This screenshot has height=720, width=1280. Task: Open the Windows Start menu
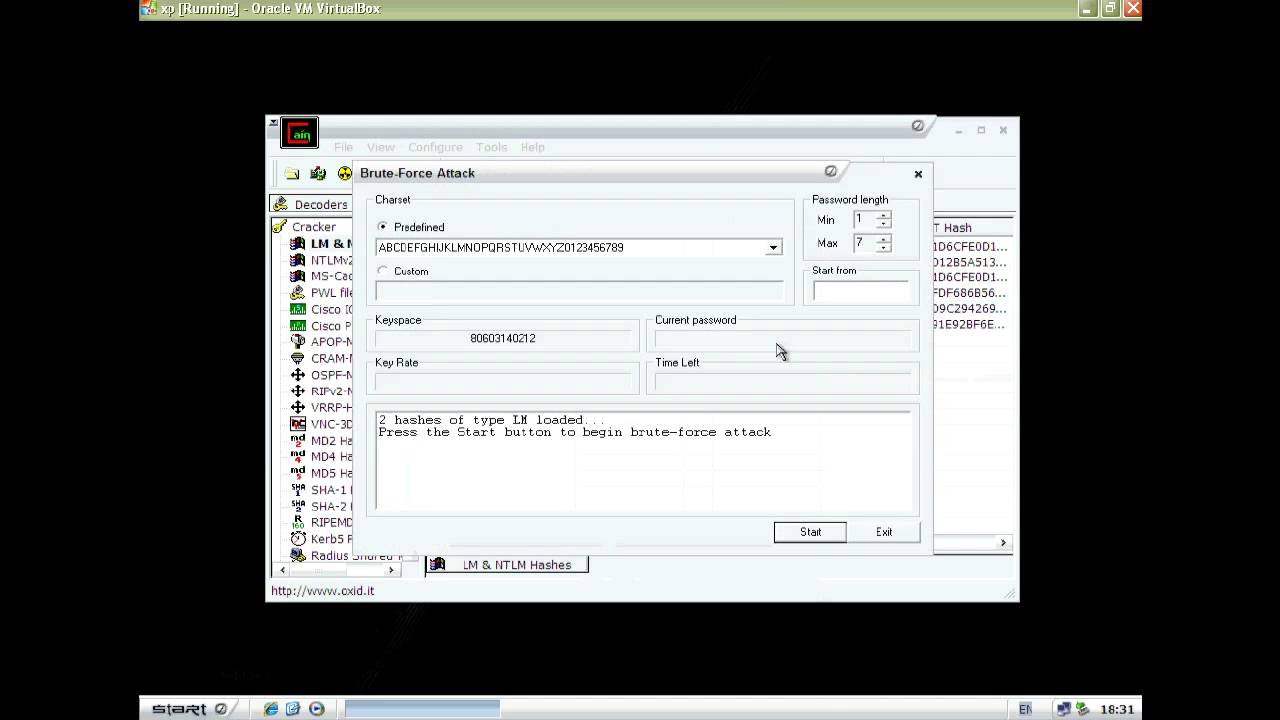[x=190, y=709]
